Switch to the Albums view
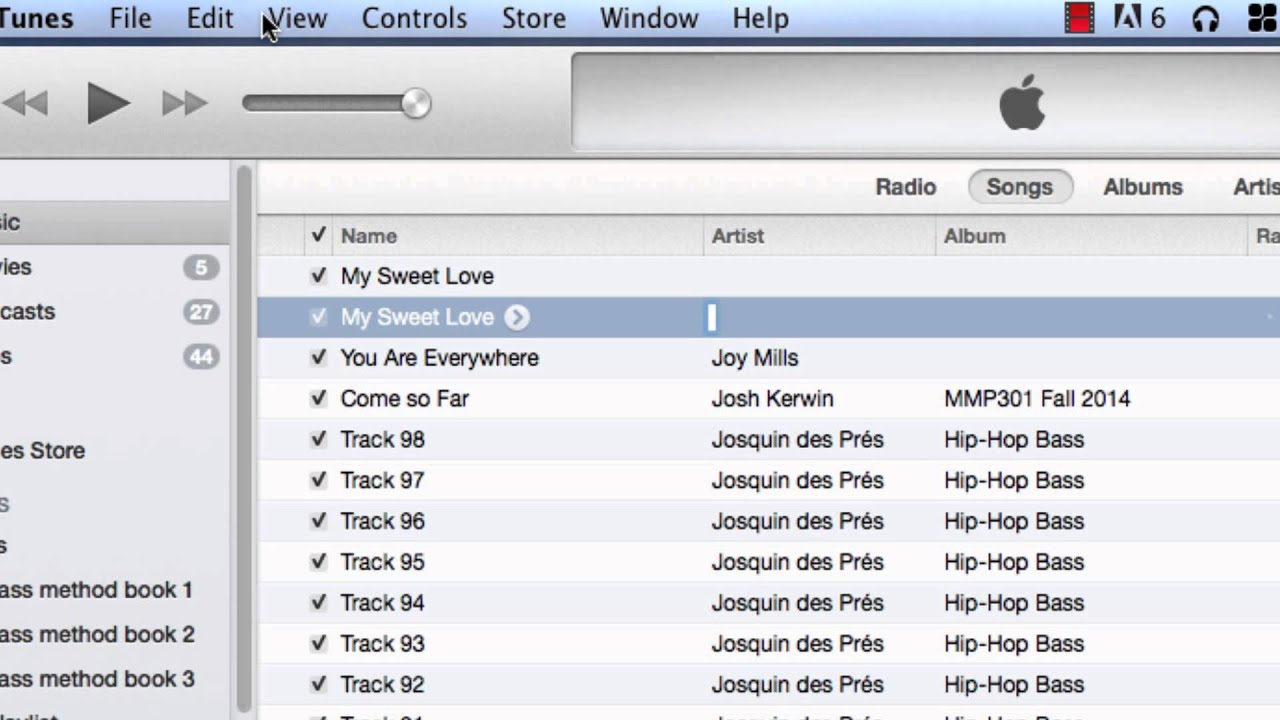1280x720 pixels. click(x=1142, y=187)
